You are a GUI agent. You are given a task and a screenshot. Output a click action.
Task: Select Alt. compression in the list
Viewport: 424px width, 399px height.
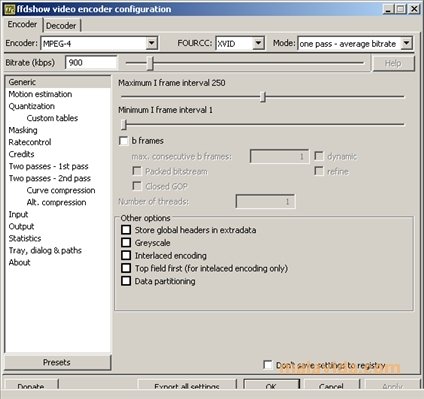point(58,202)
